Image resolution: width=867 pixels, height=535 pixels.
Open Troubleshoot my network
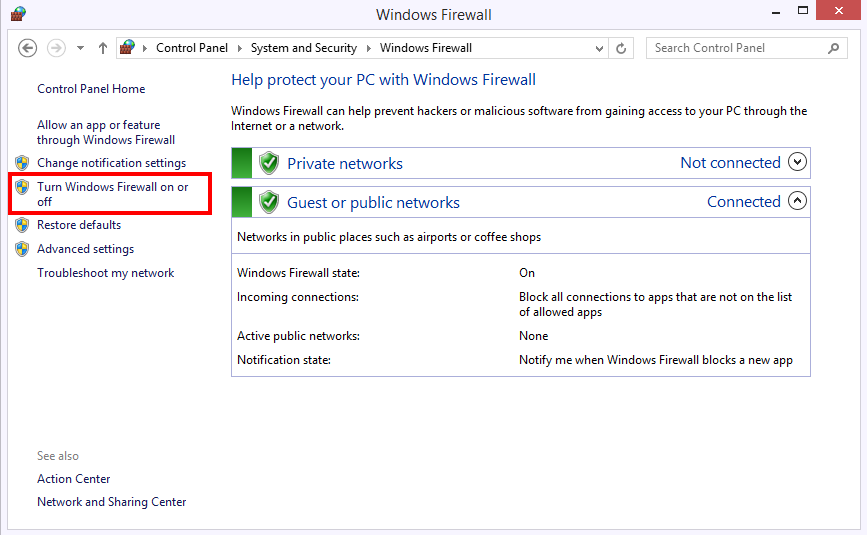pos(106,273)
